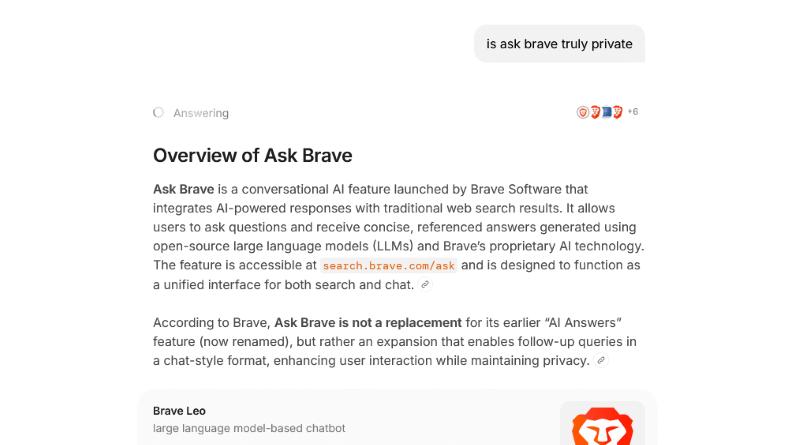Screen dimensions: 800x445
Task: Click the Brave lion logo thumbnail
Action: pos(601,424)
